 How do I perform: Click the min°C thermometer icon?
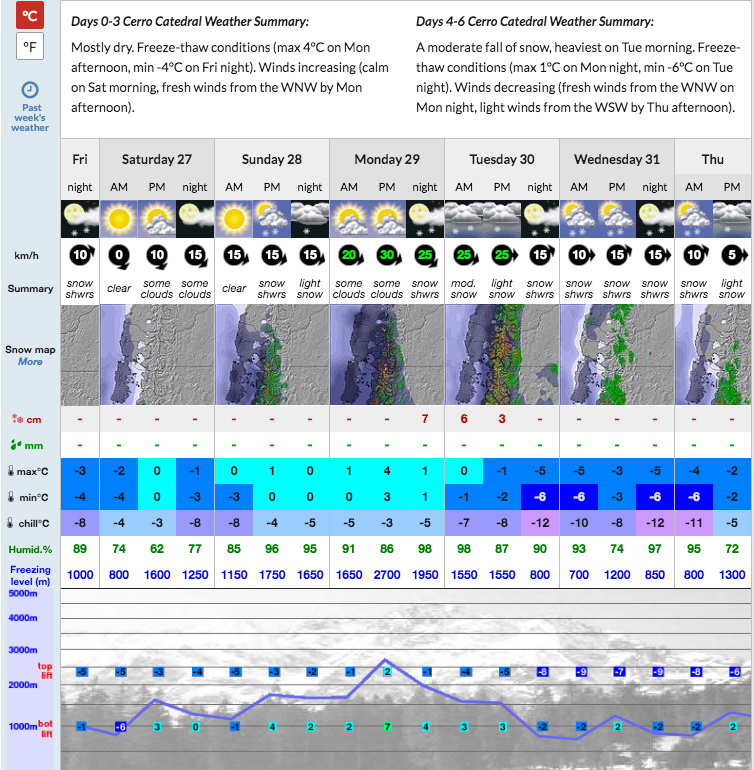coord(11,497)
